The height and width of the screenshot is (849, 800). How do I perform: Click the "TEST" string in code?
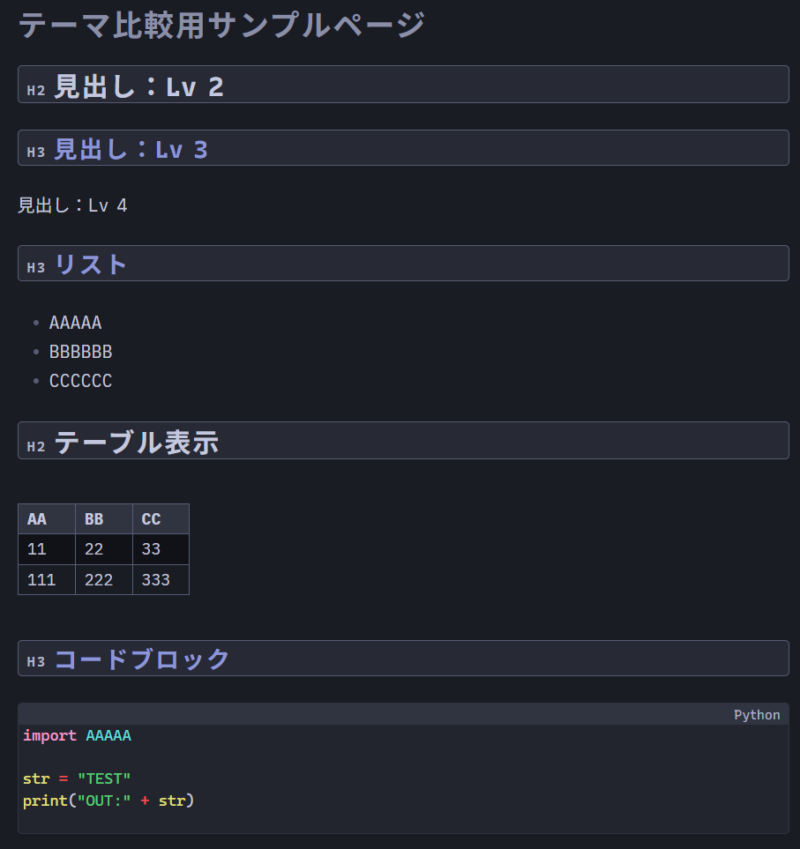click(104, 778)
